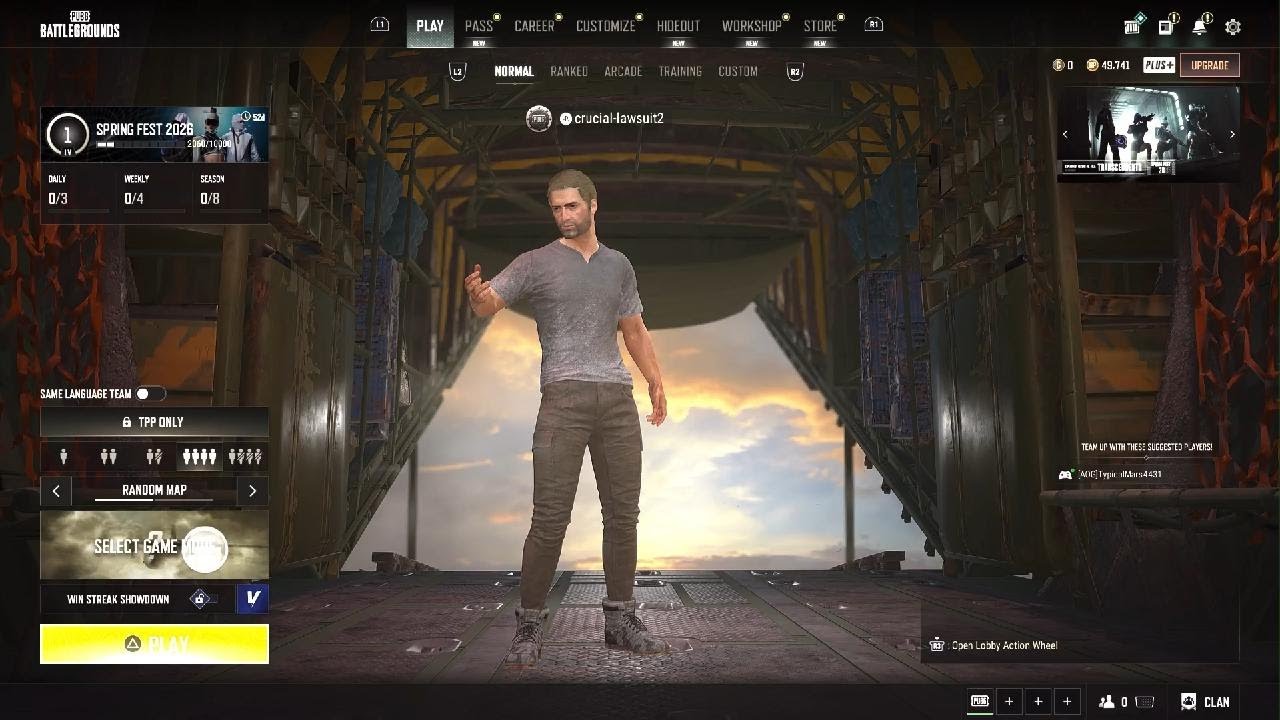Select solo single-player team size
Viewport: 1280px width, 720px height.
click(64, 457)
